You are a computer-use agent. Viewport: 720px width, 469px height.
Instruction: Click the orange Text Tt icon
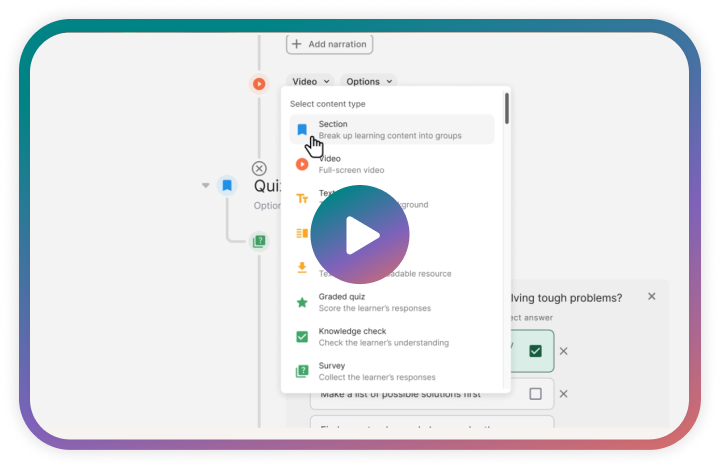coord(302,198)
